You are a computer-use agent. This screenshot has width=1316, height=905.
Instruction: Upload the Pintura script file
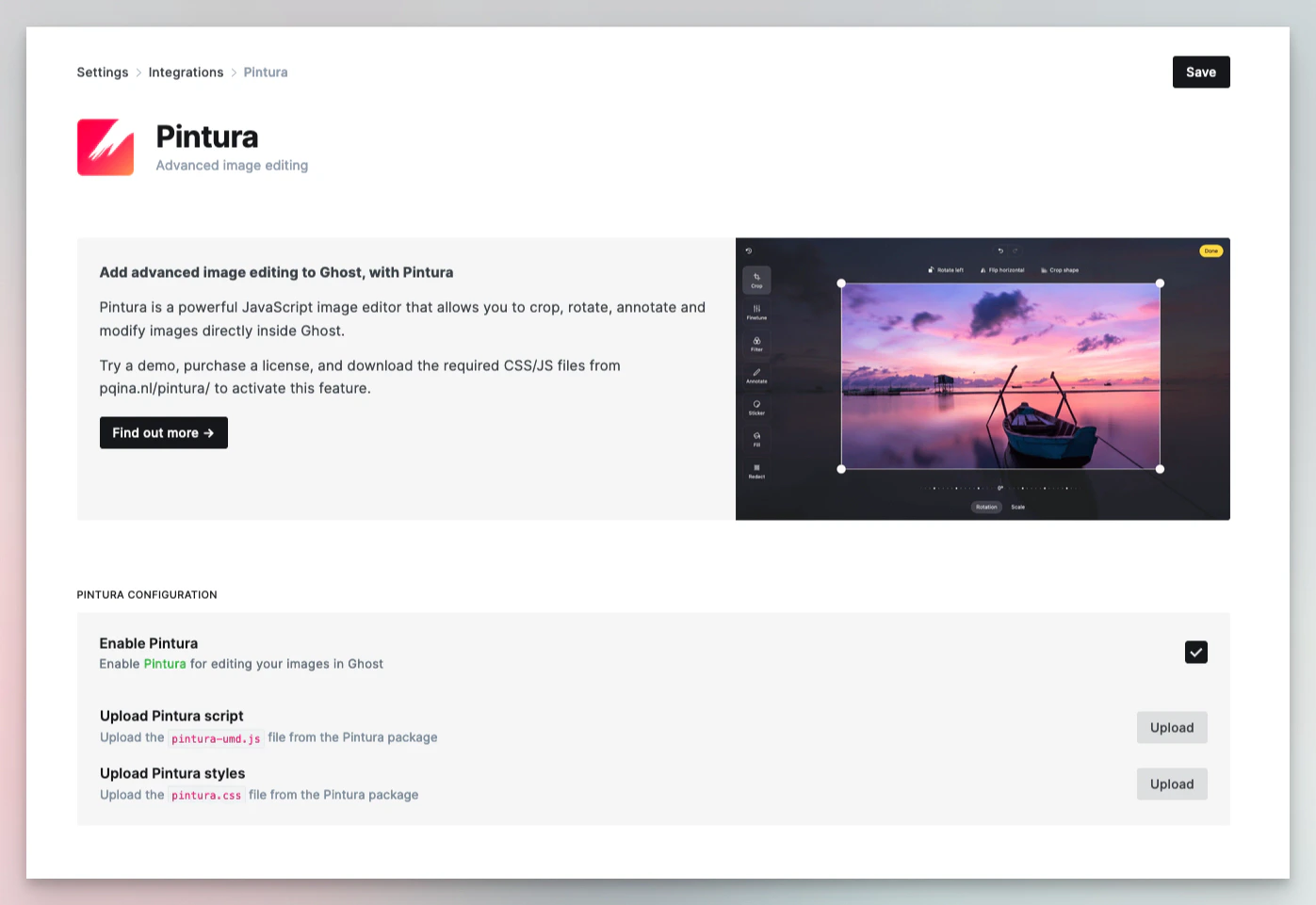coord(1172,727)
